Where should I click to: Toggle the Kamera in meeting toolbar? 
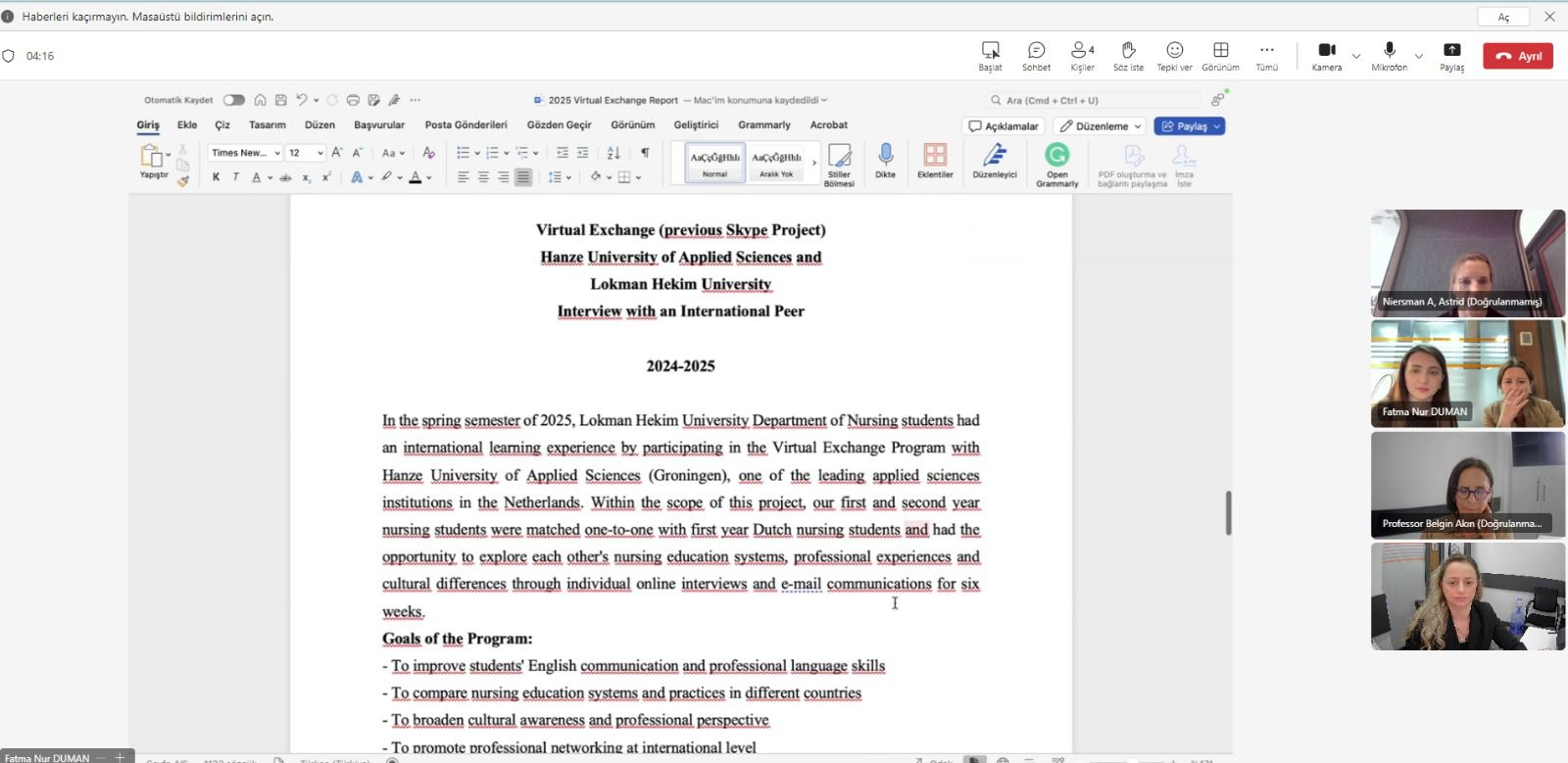[x=1327, y=56]
